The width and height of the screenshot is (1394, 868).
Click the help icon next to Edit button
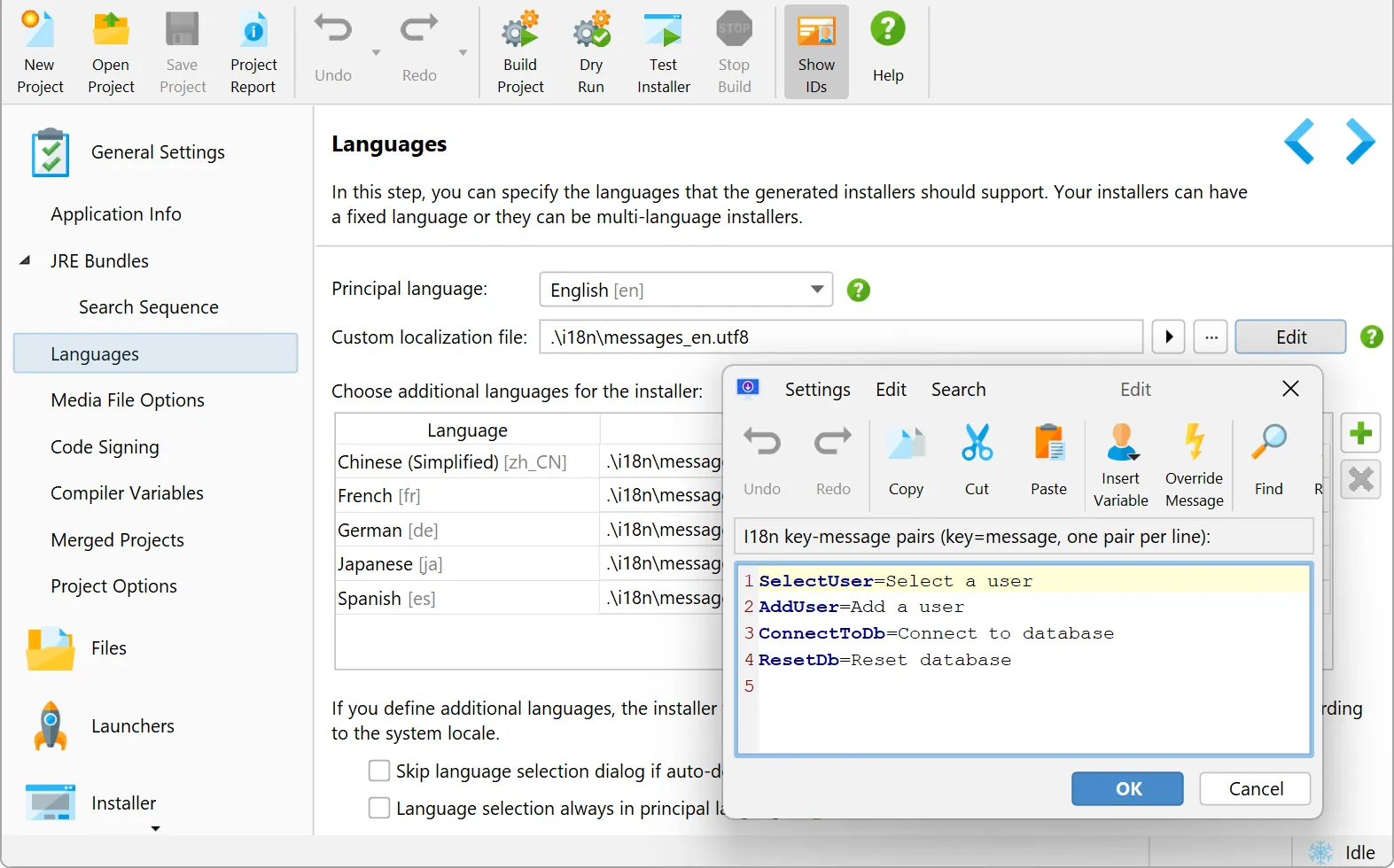point(1371,337)
